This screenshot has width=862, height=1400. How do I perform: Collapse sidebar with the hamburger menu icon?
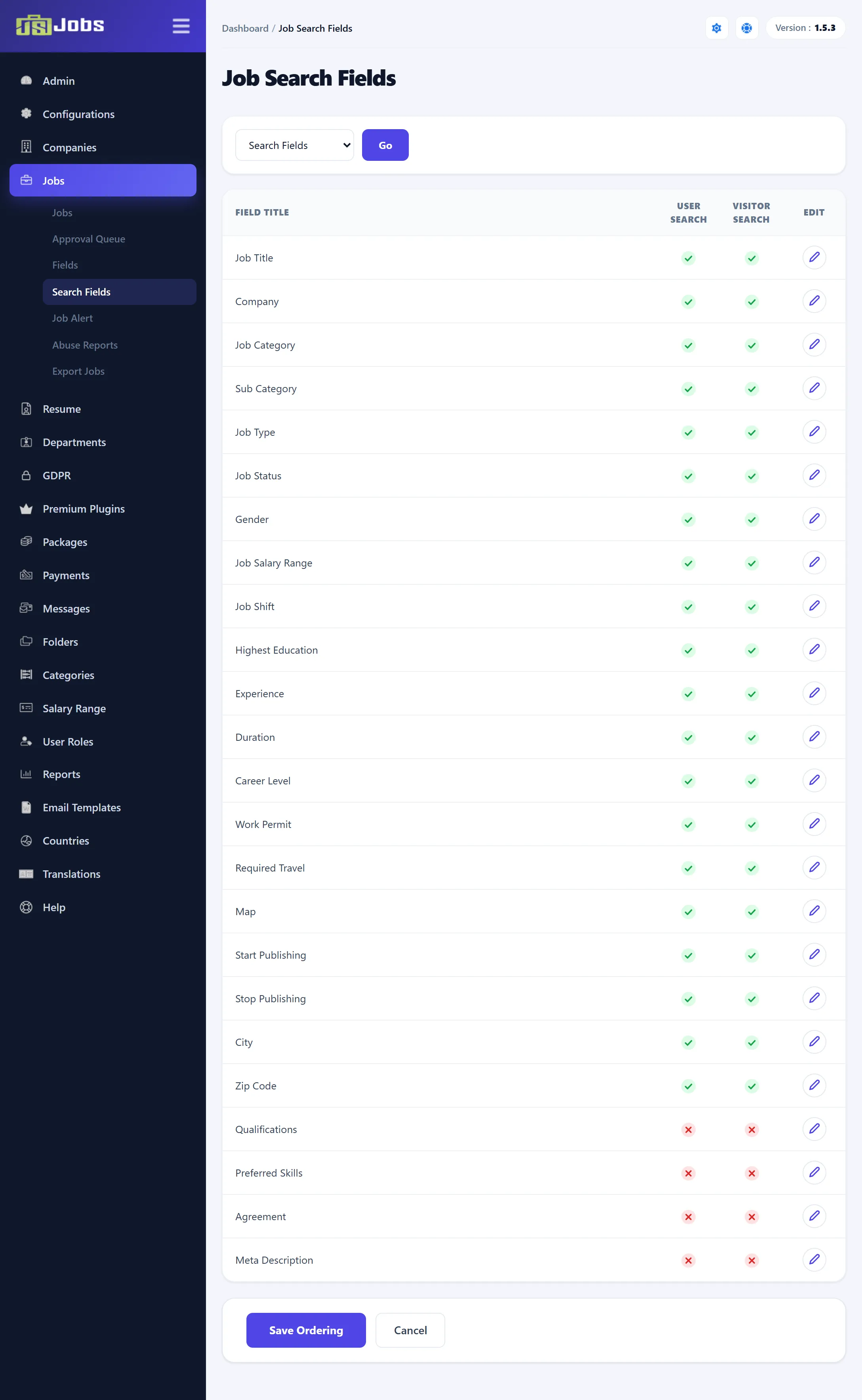click(181, 26)
